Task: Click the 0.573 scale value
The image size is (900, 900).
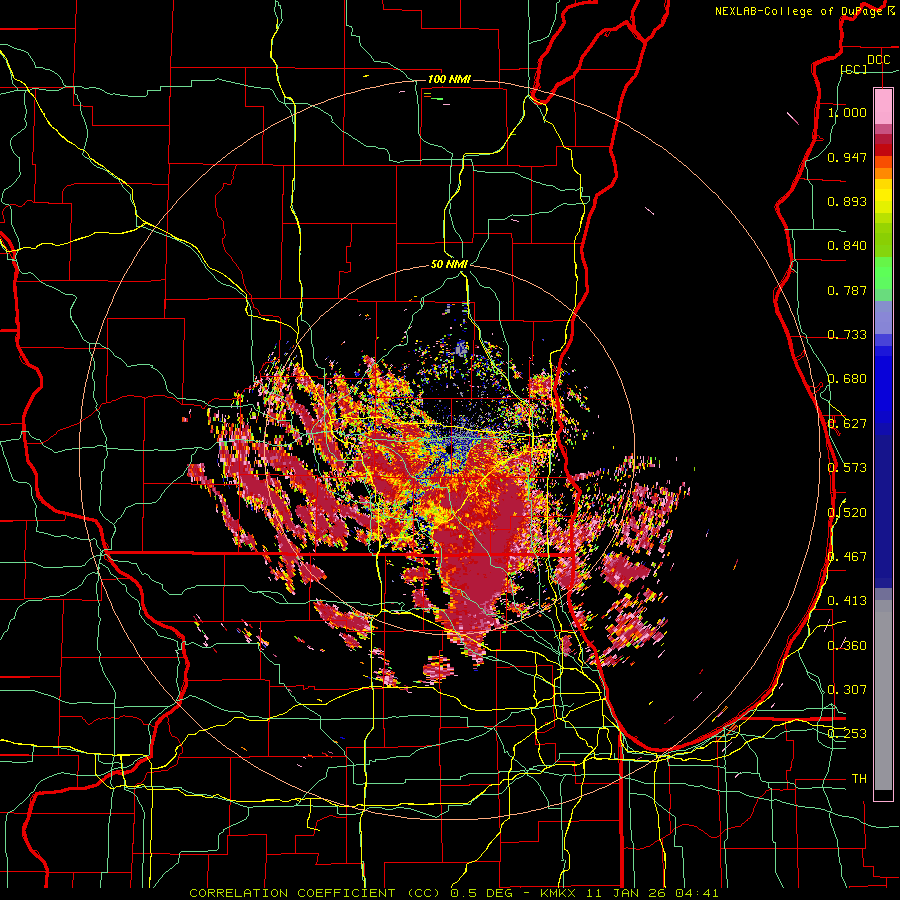Action: (847, 468)
